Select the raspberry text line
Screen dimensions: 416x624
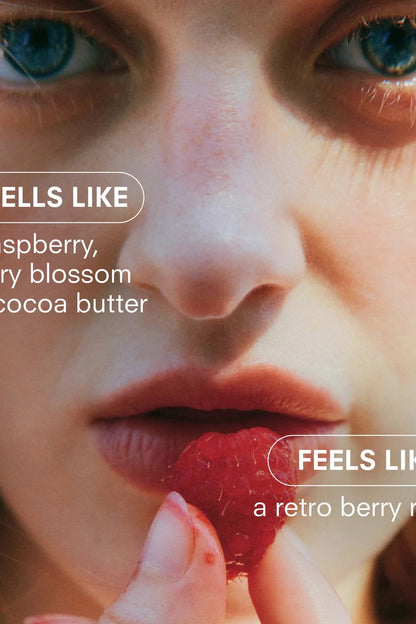tap(49, 248)
